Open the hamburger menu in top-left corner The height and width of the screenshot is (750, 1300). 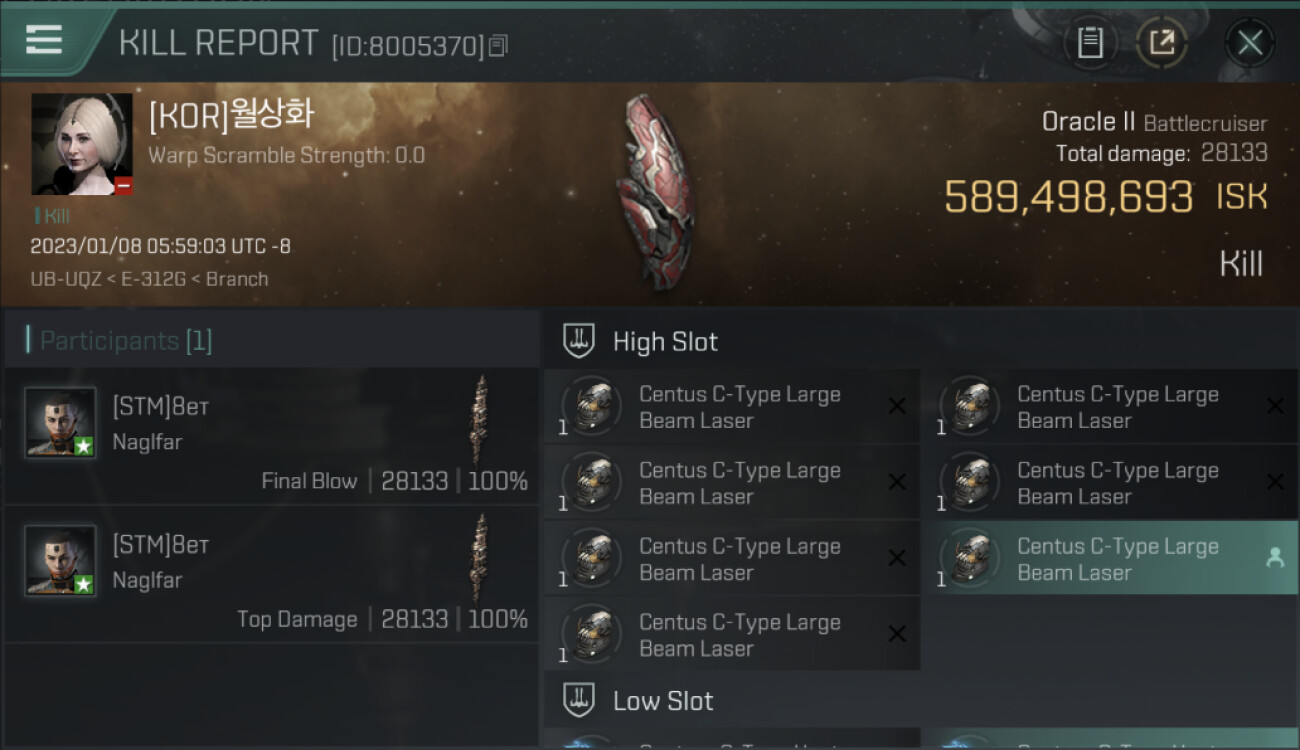44,40
